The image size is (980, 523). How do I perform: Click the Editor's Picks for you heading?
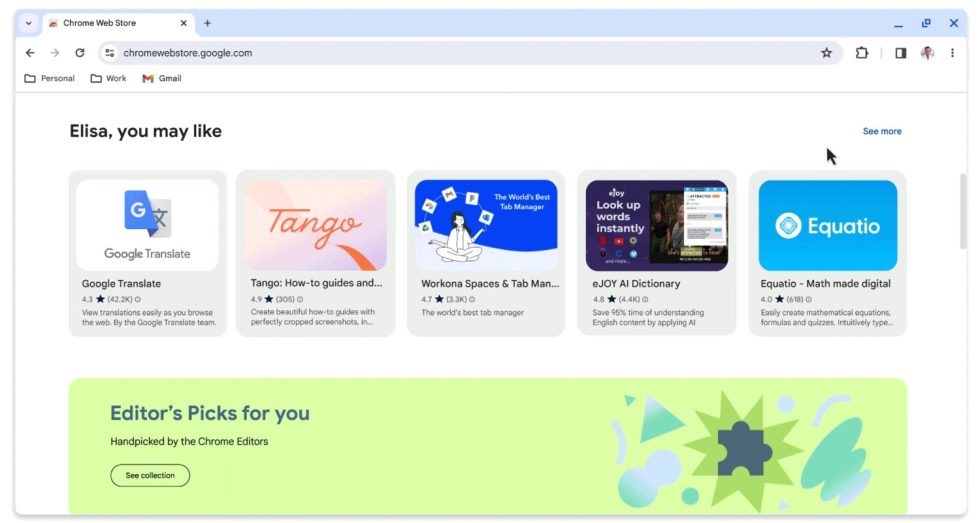[210, 413]
